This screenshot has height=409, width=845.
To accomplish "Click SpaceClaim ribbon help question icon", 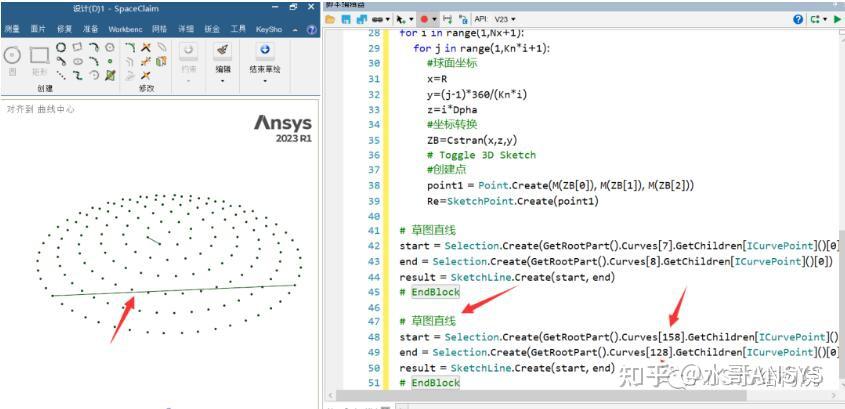I will 311,30.
